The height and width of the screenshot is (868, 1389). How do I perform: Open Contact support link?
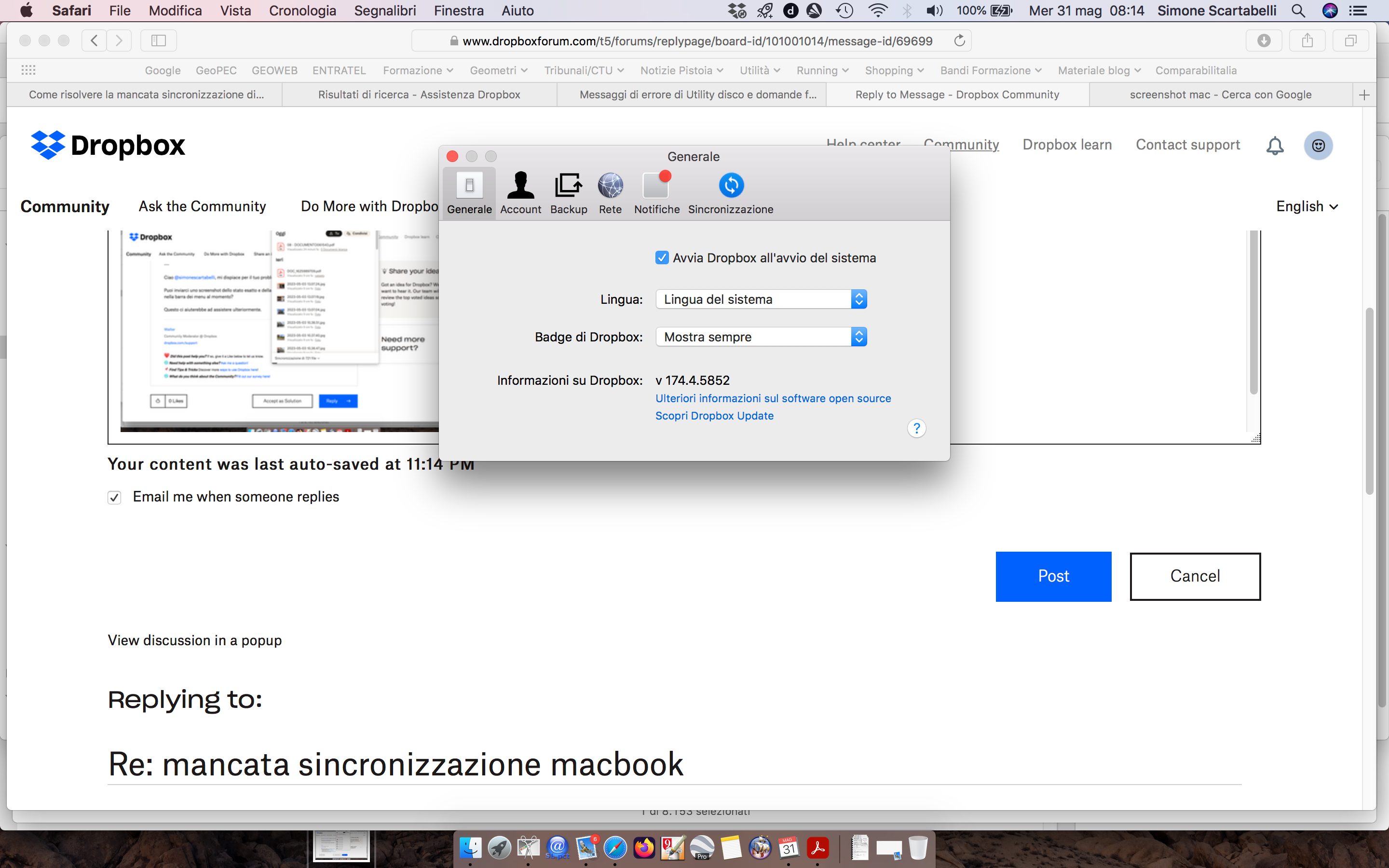[x=1187, y=145]
